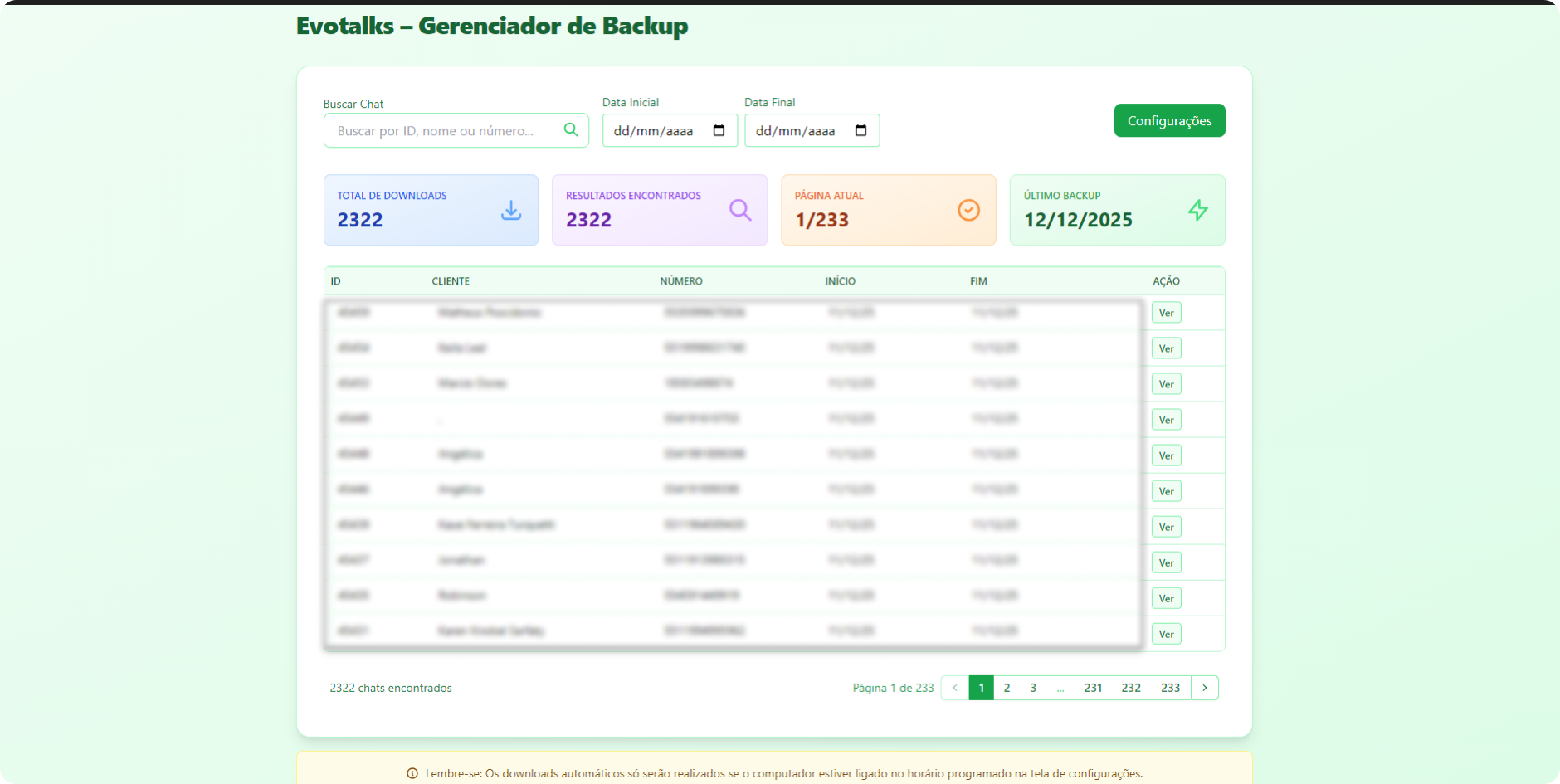The width and height of the screenshot is (1560, 784).
Task: Open the Data Inicial calendar picker icon
Action: [x=719, y=130]
